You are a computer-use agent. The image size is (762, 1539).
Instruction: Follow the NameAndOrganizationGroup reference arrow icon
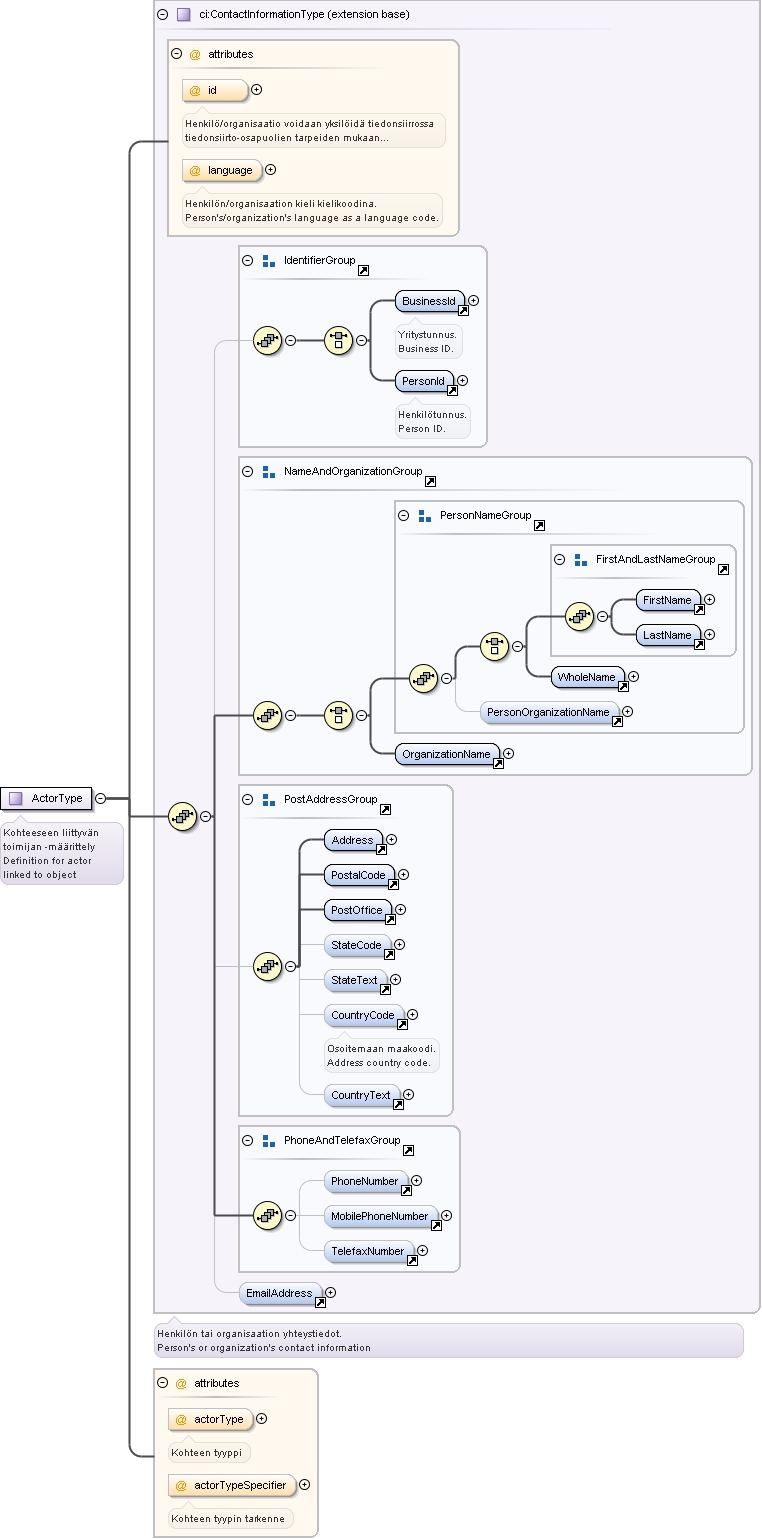[430, 481]
